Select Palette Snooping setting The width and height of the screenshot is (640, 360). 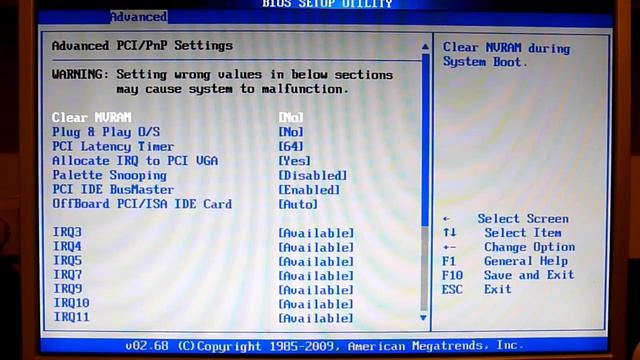pyautogui.click(x=109, y=176)
